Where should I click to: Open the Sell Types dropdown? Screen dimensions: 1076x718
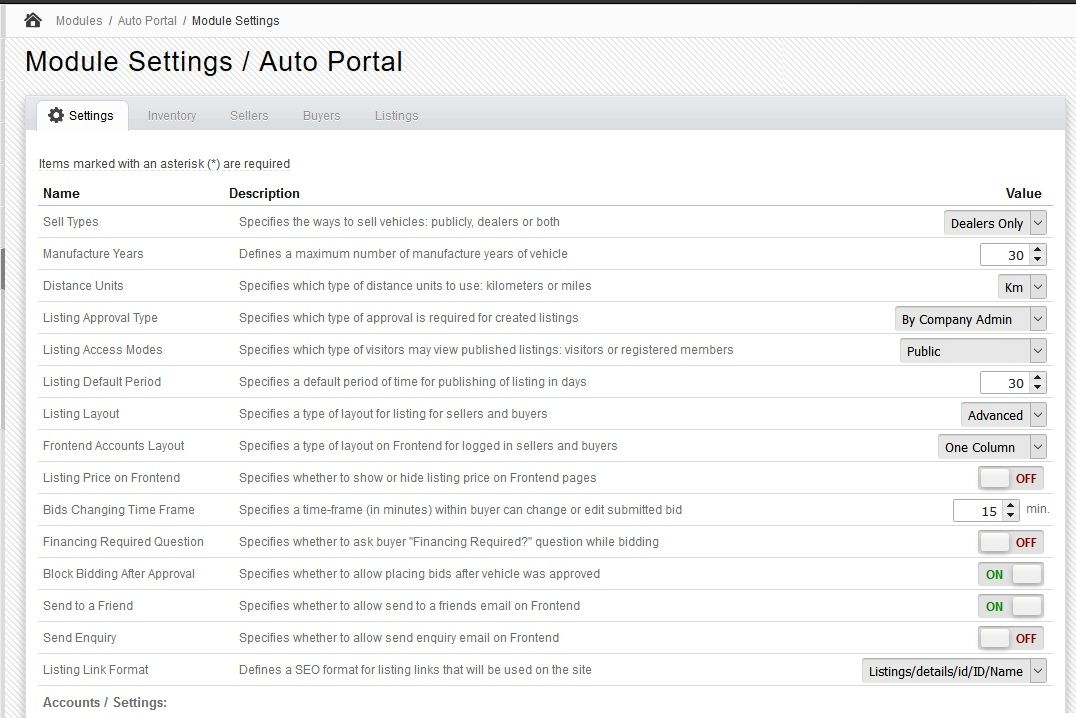coord(995,223)
